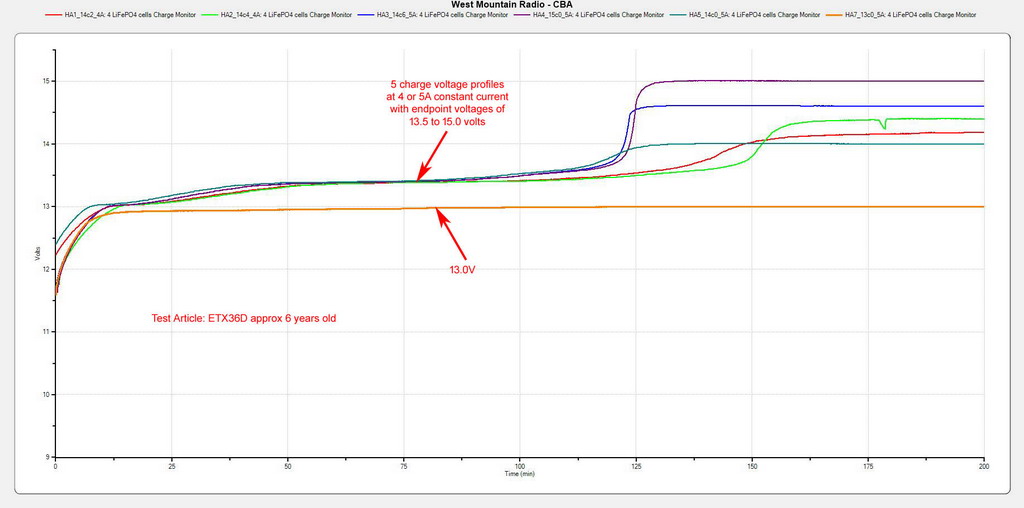The width and height of the screenshot is (1024, 508).
Task: Click the 125 tick on the time axis
Action: tap(635, 466)
